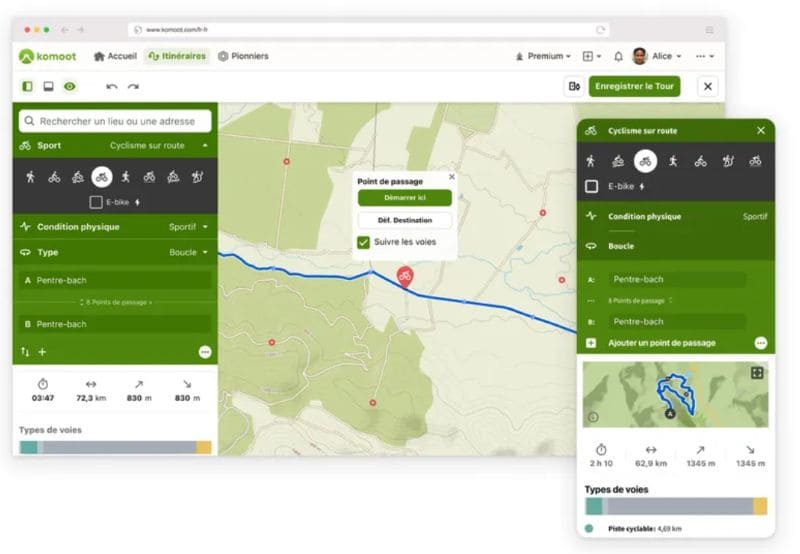Close the route planner with X
The height and width of the screenshot is (554, 800).
click(708, 86)
